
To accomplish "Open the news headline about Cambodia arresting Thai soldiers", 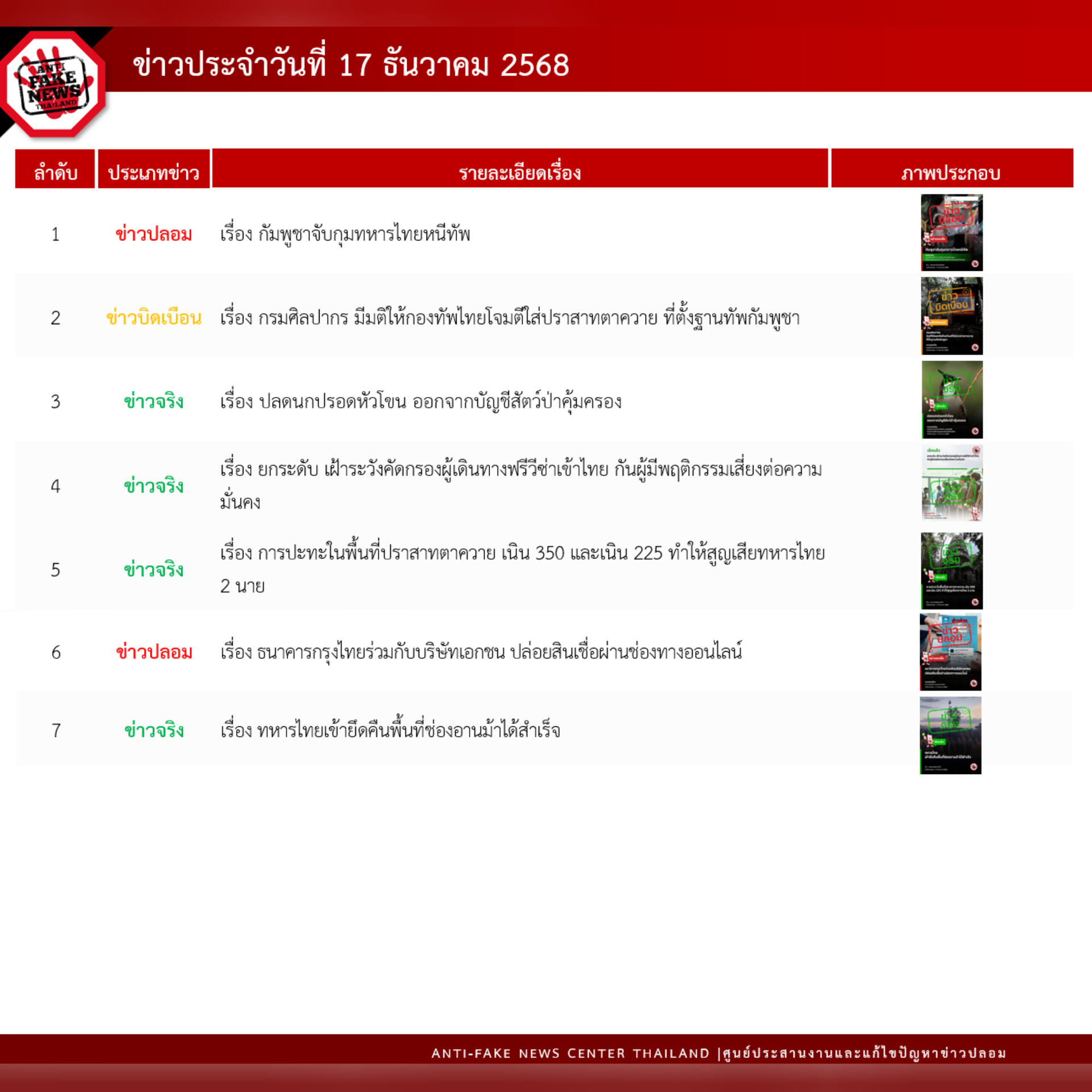I will click(x=347, y=231).
